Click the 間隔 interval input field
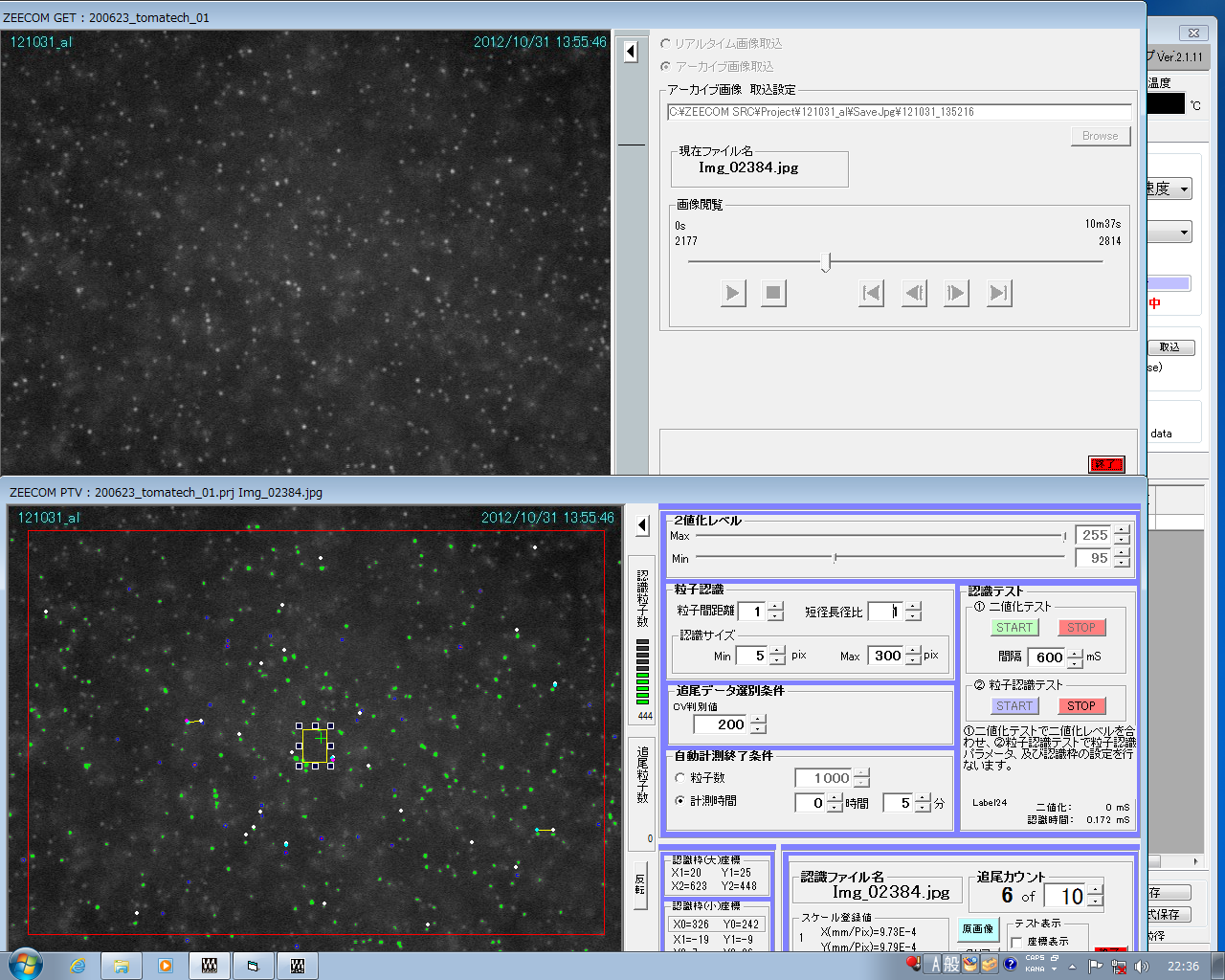The height and width of the screenshot is (980, 1225). (1046, 657)
